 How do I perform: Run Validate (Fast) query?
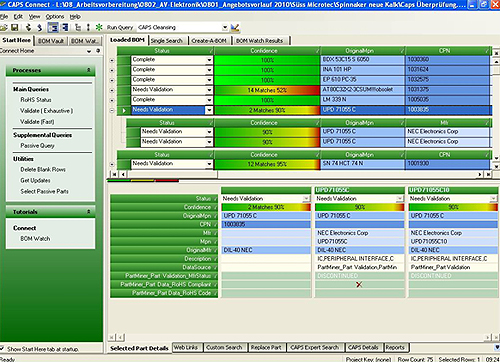click(37, 122)
